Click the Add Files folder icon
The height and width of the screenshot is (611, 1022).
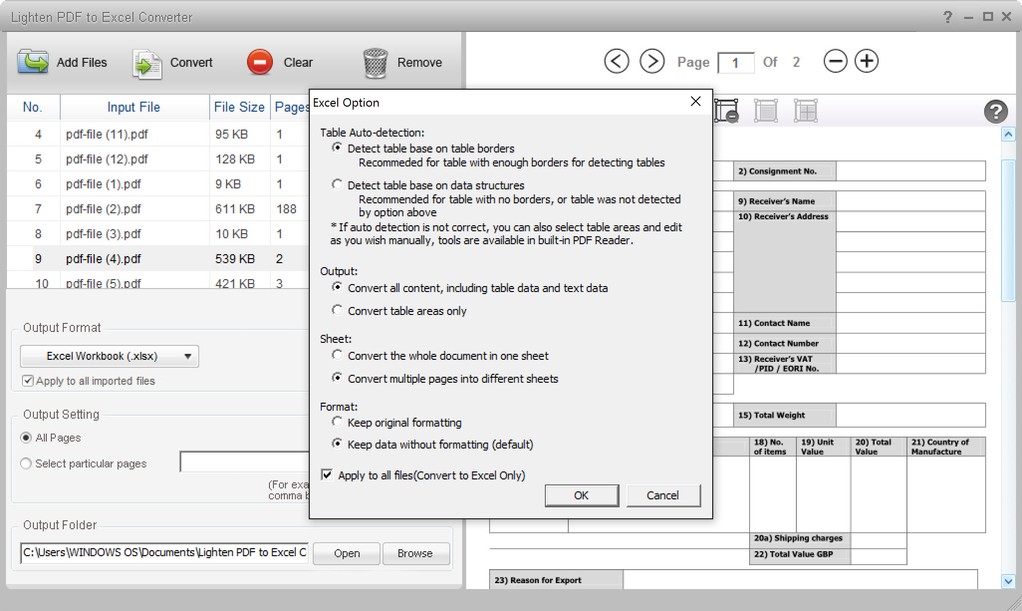tap(33, 63)
